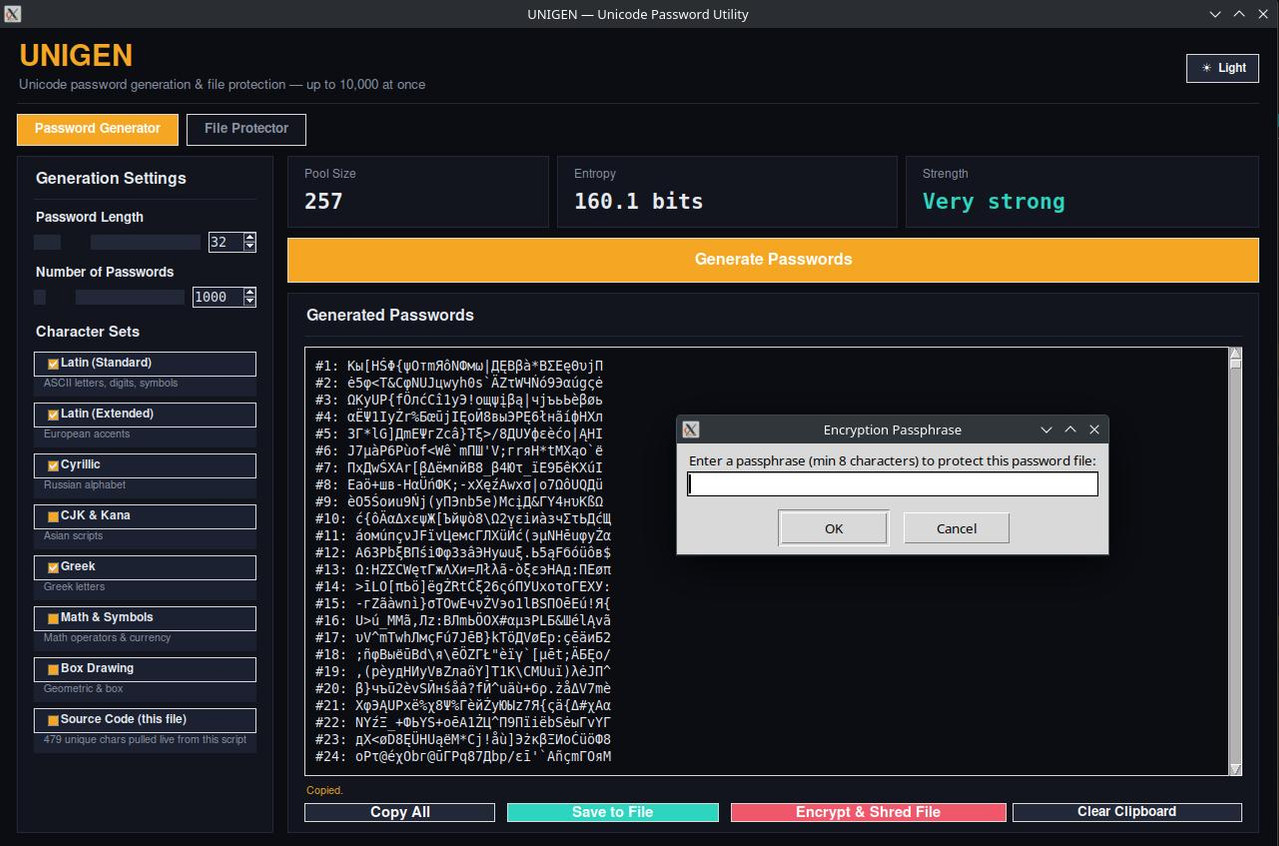The width and height of the screenshot is (1279, 846).
Task: Decrease Password Length with spinner down arrow
Action: (x=250, y=247)
